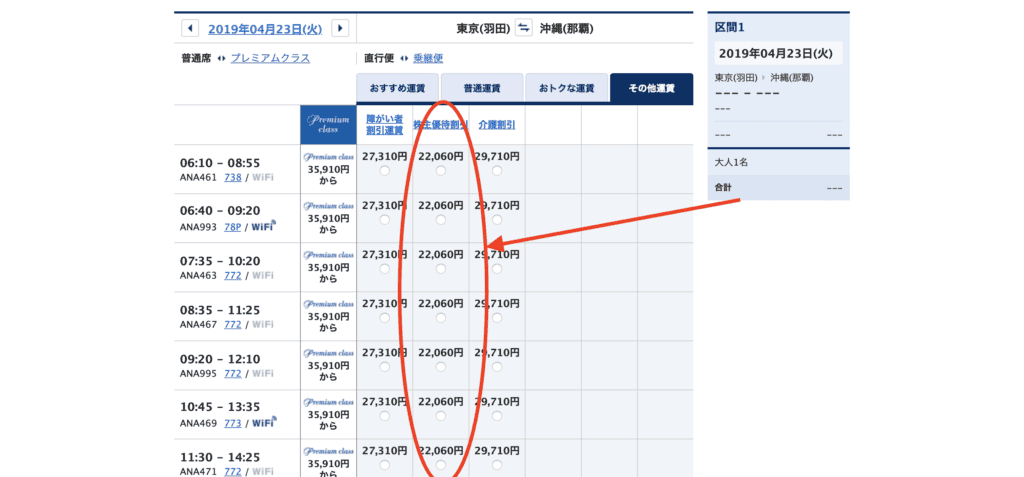Select 27,310円 fare for ANA993 flight

click(x=385, y=220)
